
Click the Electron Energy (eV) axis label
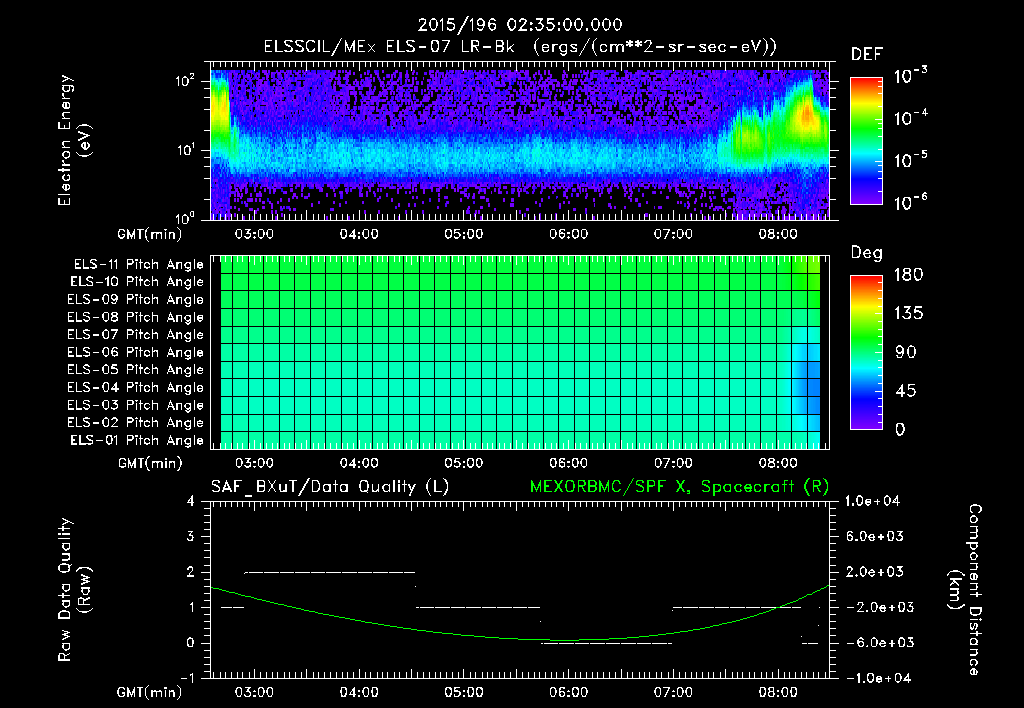click(74, 140)
